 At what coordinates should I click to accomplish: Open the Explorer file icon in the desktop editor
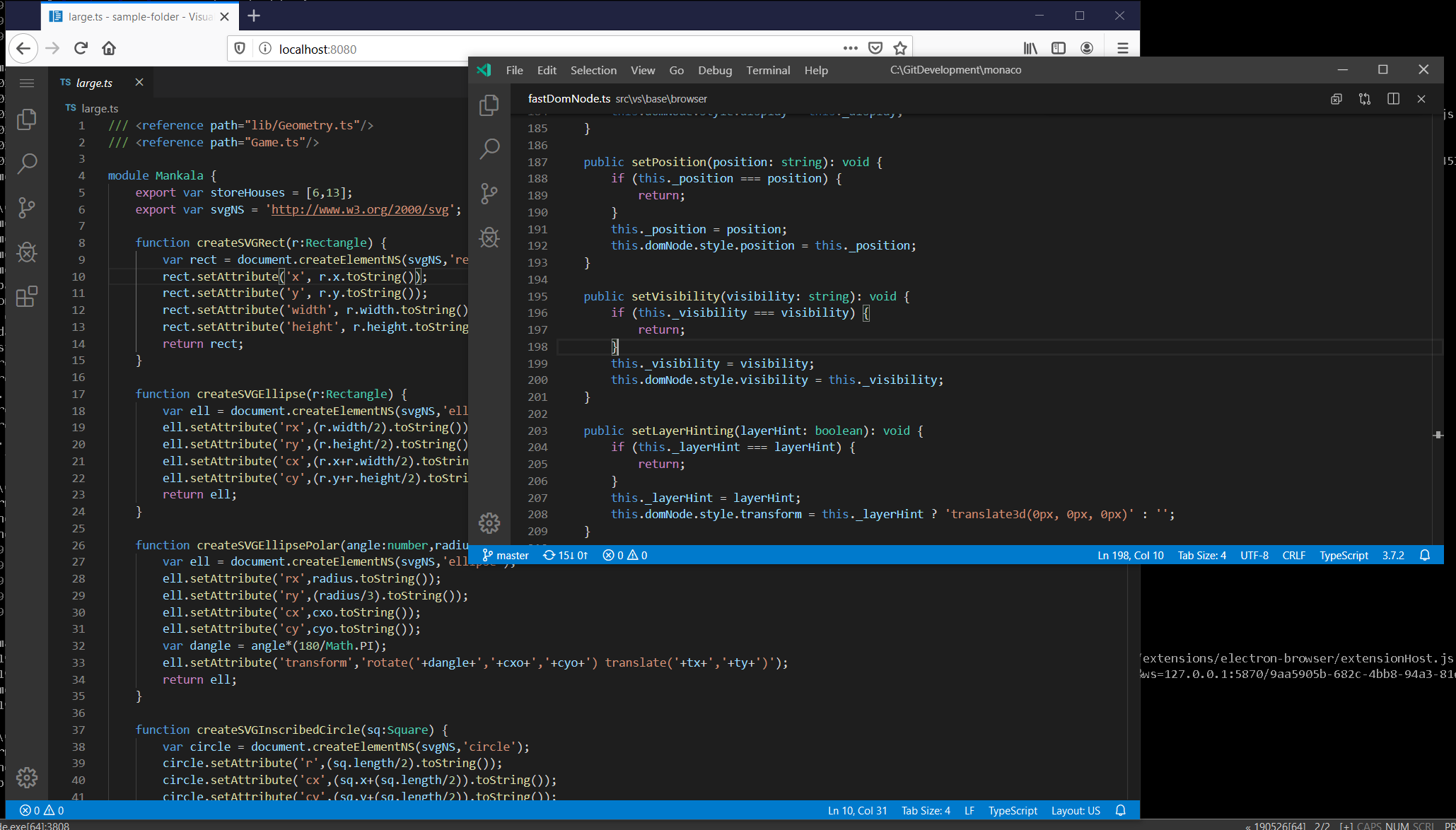tap(489, 105)
